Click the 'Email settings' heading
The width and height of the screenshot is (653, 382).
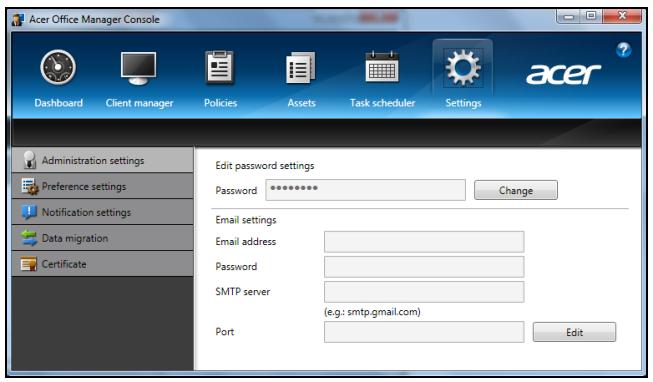(246, 220)
